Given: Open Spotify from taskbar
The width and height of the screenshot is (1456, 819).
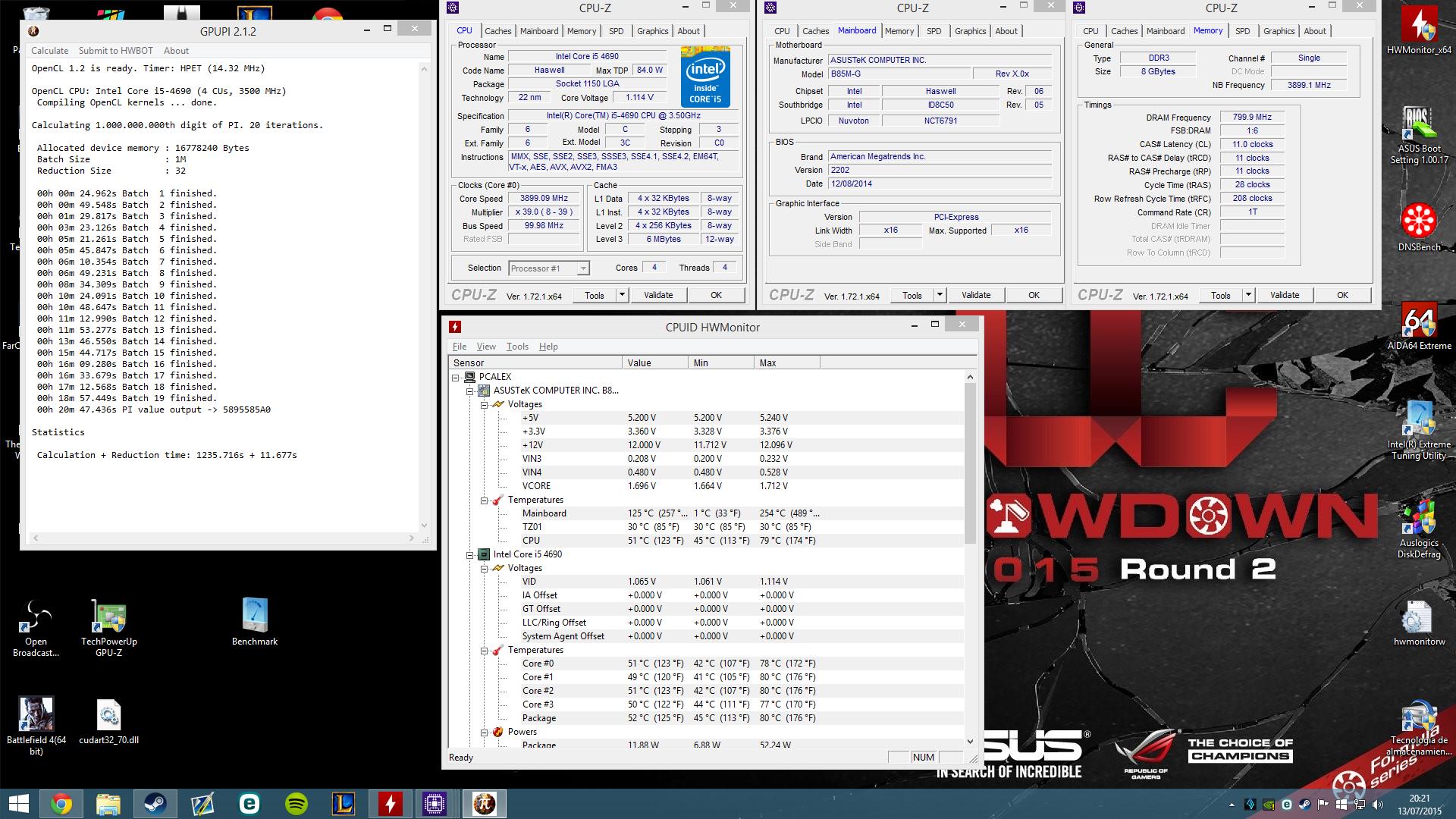Looking at the screenshot, I should coord(297,804).
